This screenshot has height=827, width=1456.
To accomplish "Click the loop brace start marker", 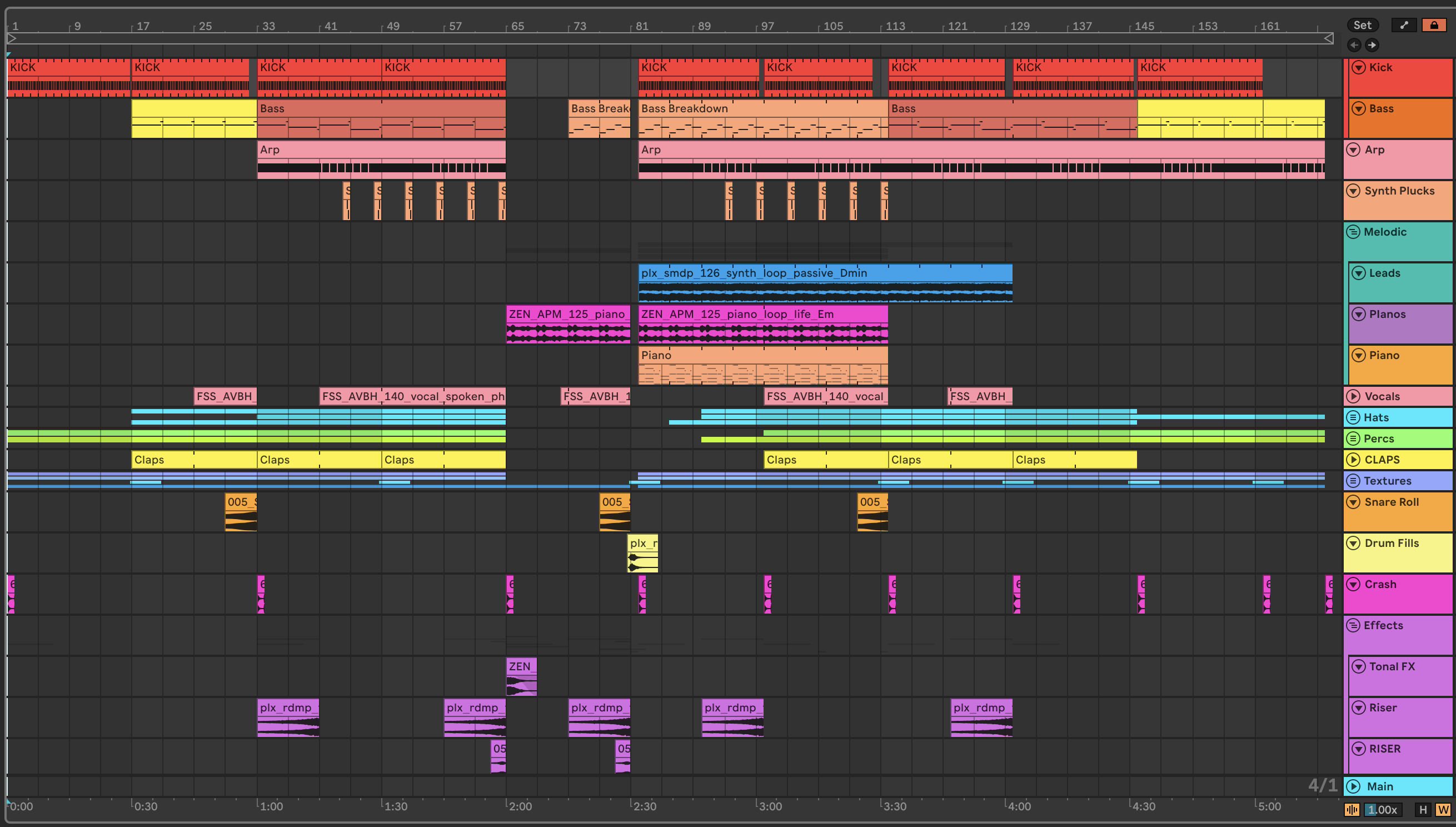I will click(12, 38).
